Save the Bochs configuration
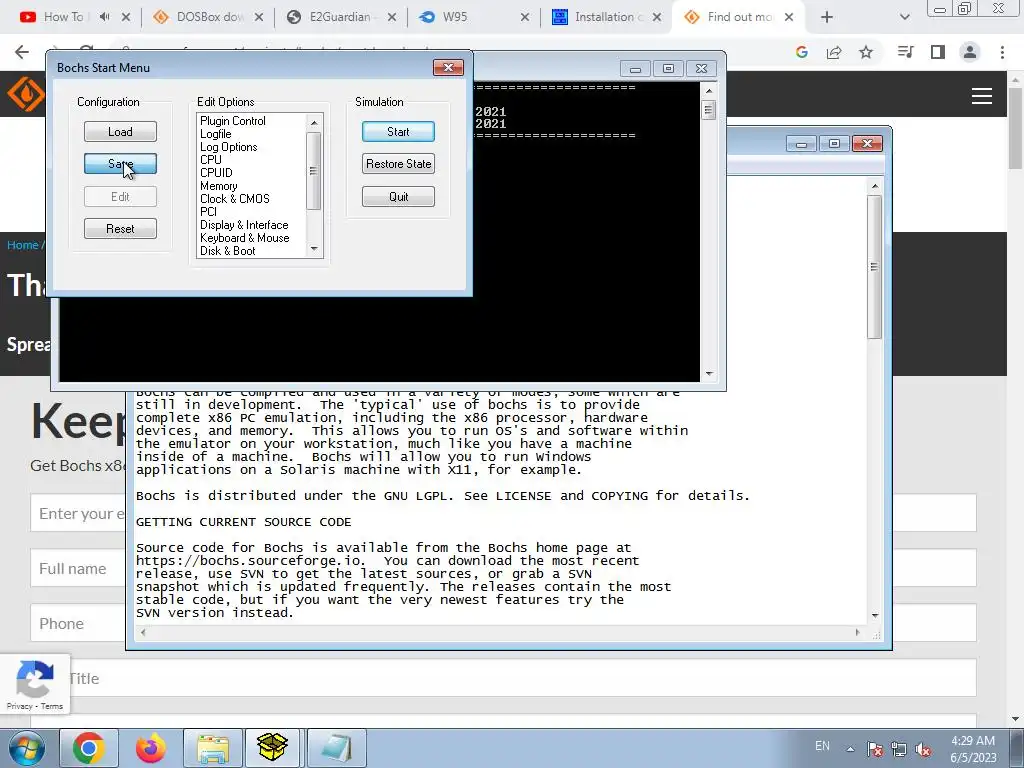This screenshot has height=768, width=1024. [x=120, y=164]
